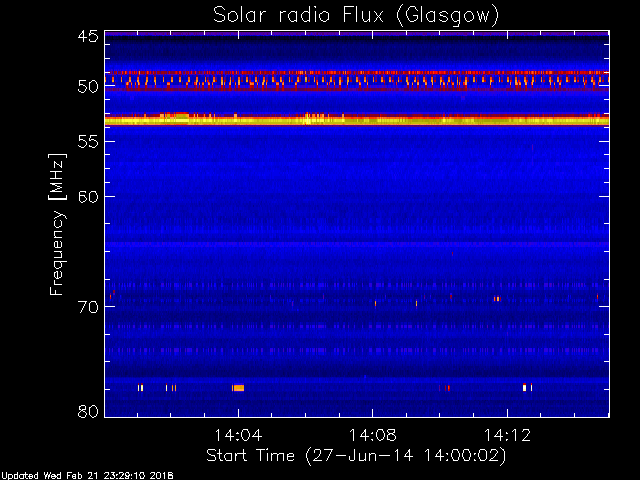Viewport: 640px width, 480px height.
Task: Select the 70 frequency axis label
Action: [x=88, y=307]
